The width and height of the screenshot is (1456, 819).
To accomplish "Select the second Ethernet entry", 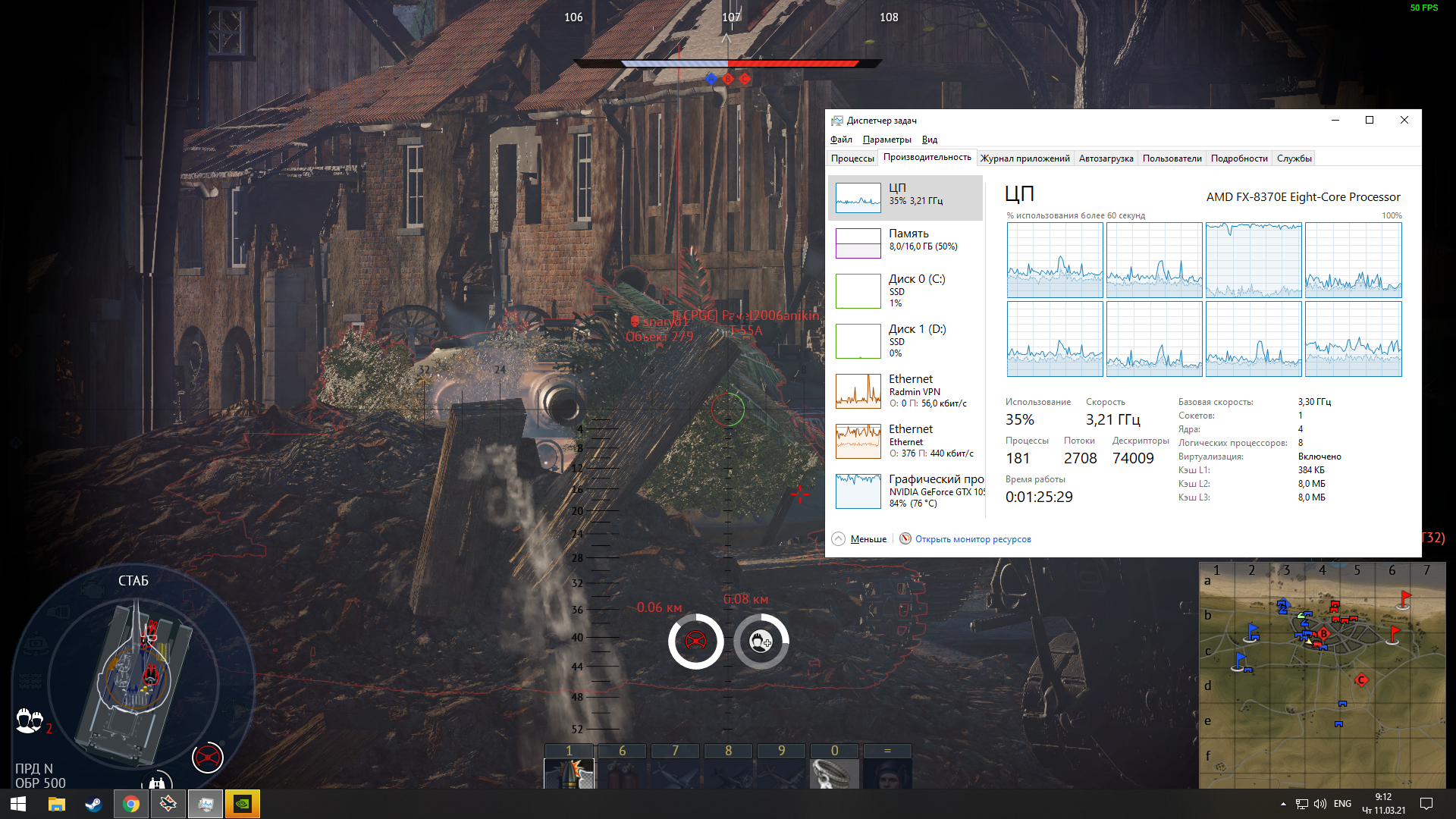I will click(x=905, y=441).
